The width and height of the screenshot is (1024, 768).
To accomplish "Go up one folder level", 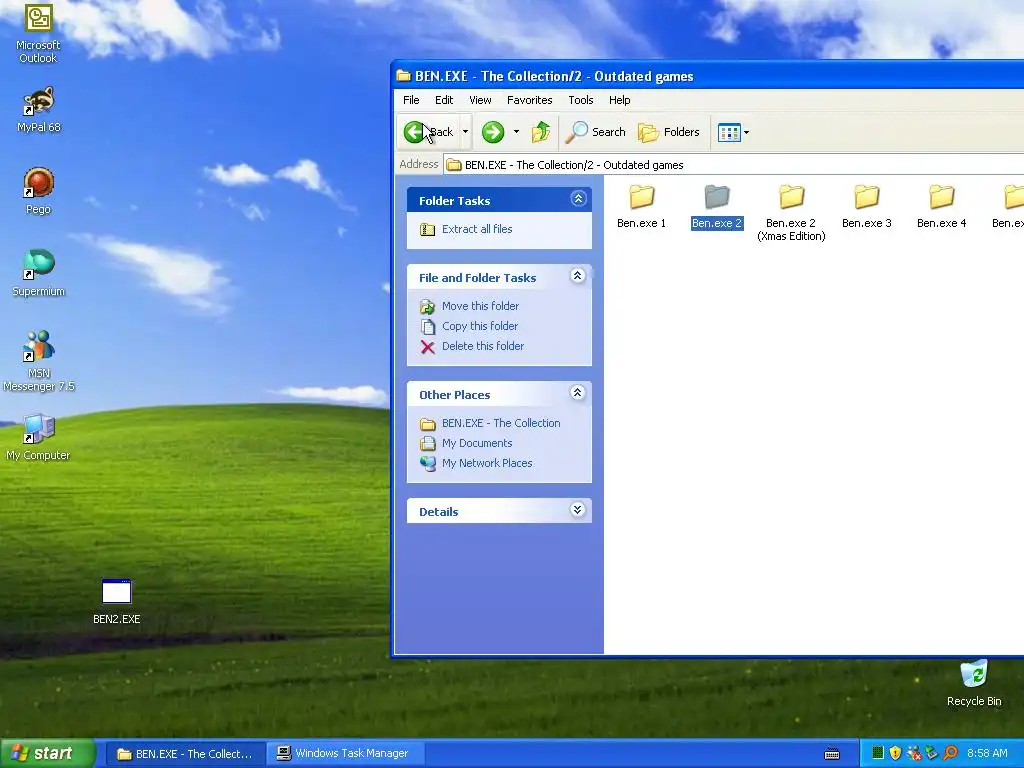I will click(541, 132).
